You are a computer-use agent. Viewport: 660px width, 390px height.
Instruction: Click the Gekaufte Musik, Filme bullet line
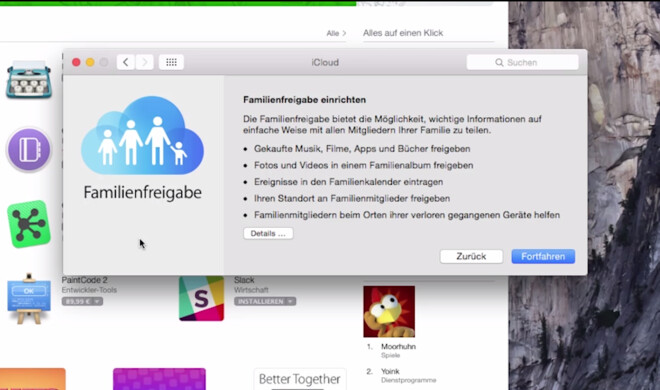pos(362,149)
